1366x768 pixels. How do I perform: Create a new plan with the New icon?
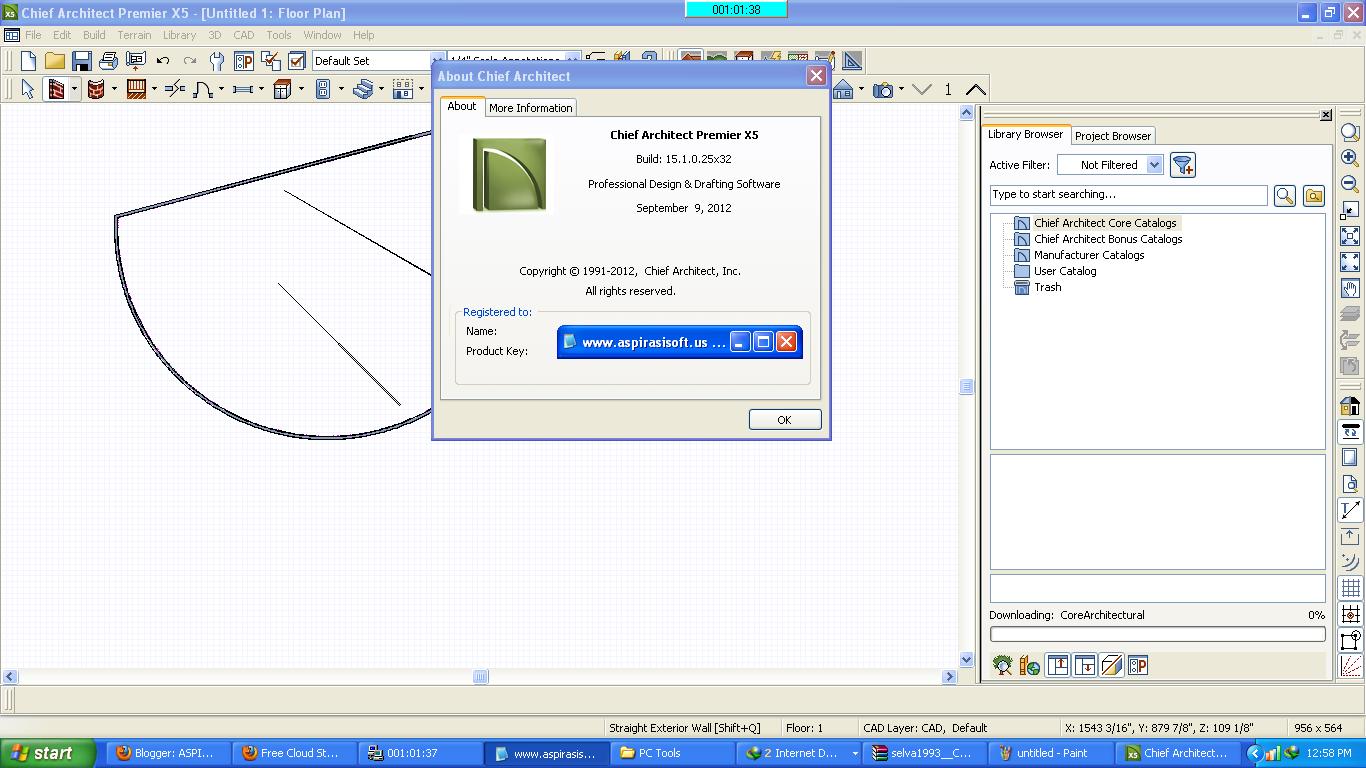[28, 61]
